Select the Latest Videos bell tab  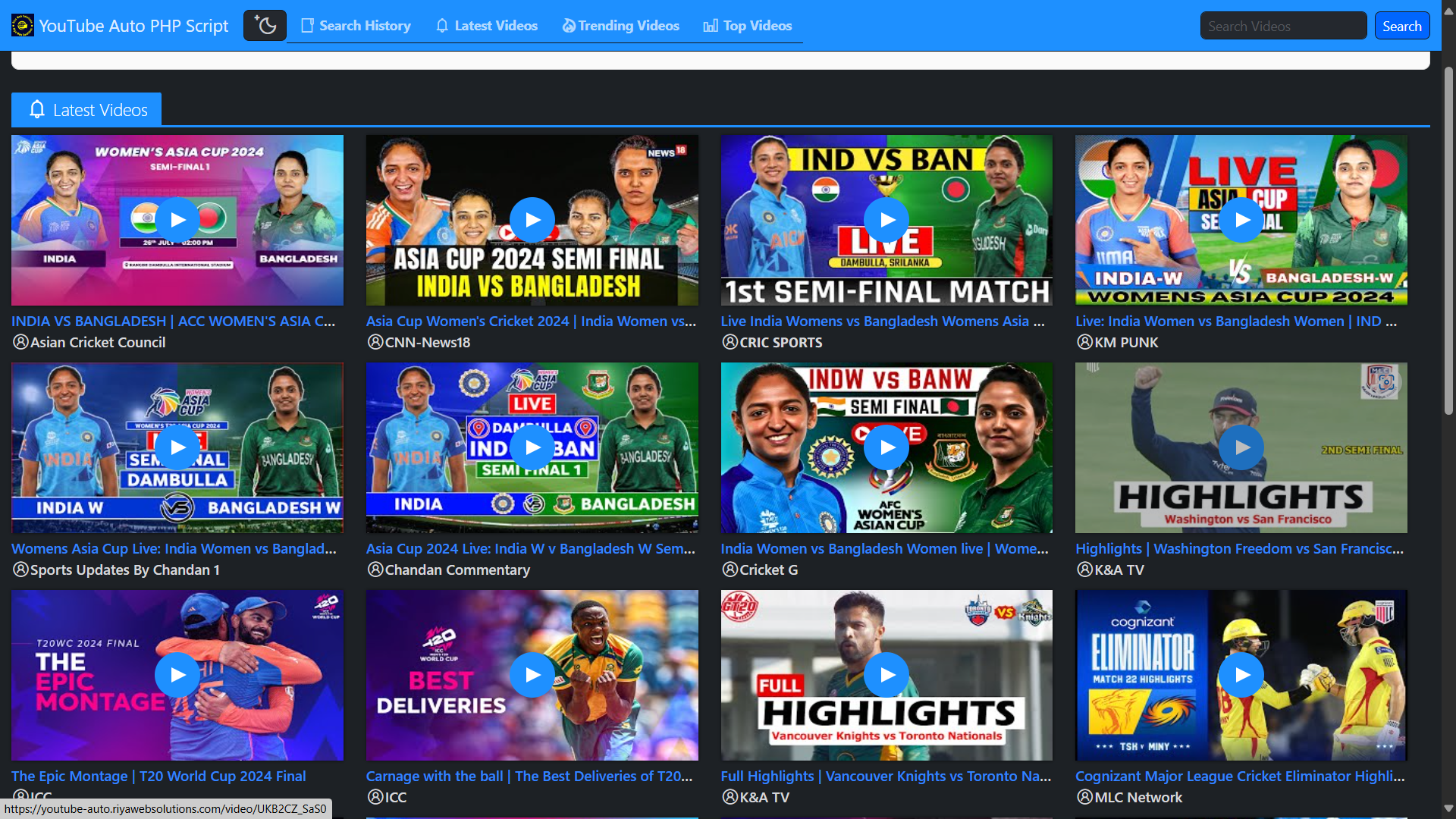(86, 110)
